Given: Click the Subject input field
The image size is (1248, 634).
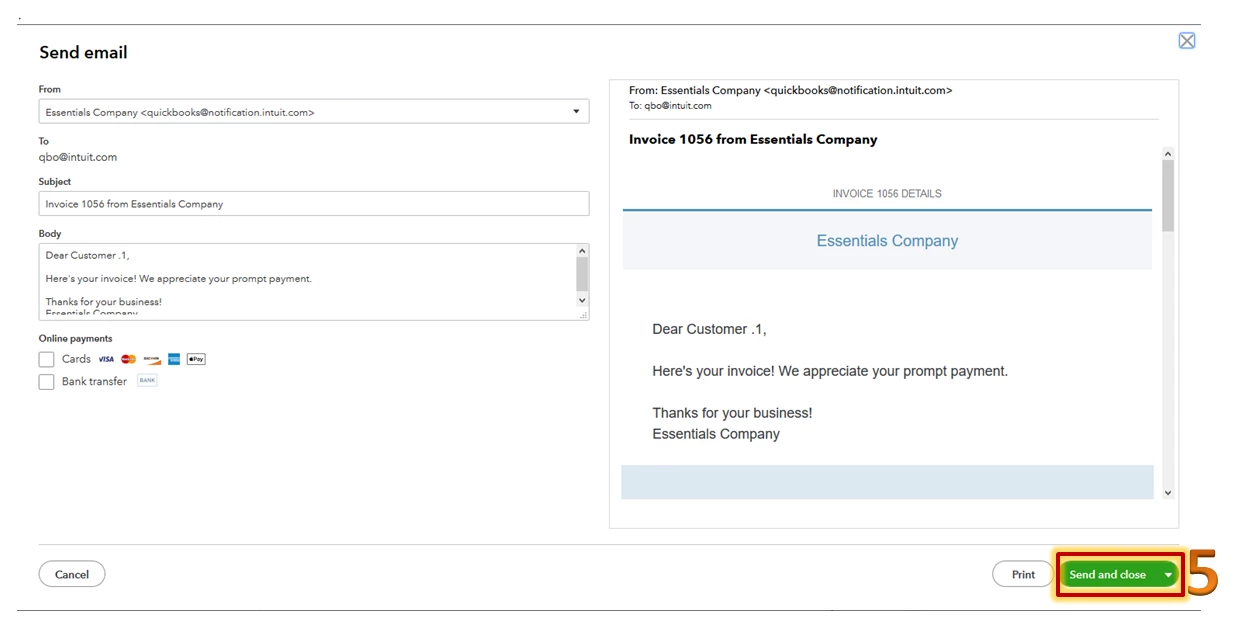Looking at the screenshot, I should tap(314, 204).
